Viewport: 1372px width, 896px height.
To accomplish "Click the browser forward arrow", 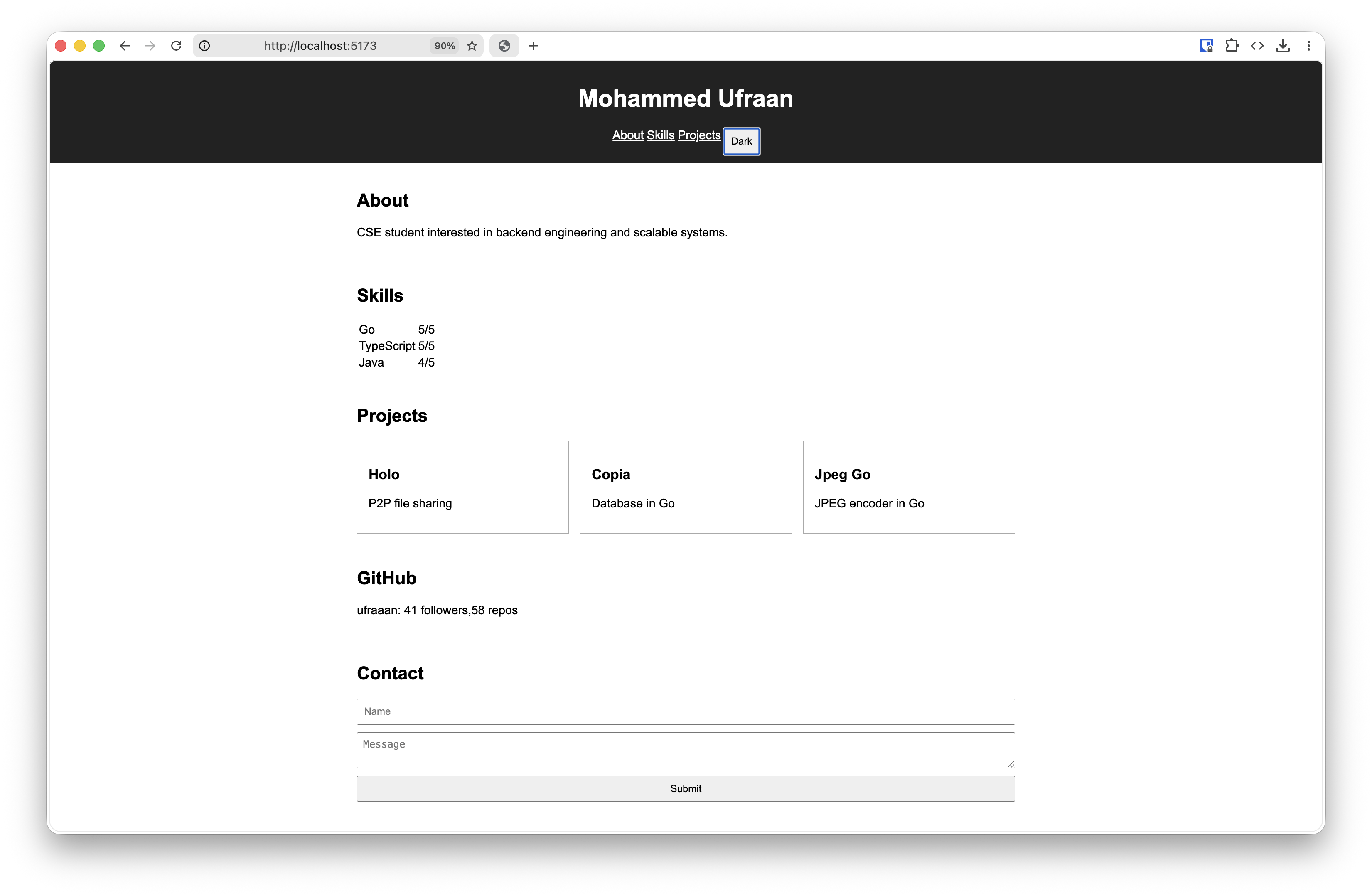I will point(150,46).
